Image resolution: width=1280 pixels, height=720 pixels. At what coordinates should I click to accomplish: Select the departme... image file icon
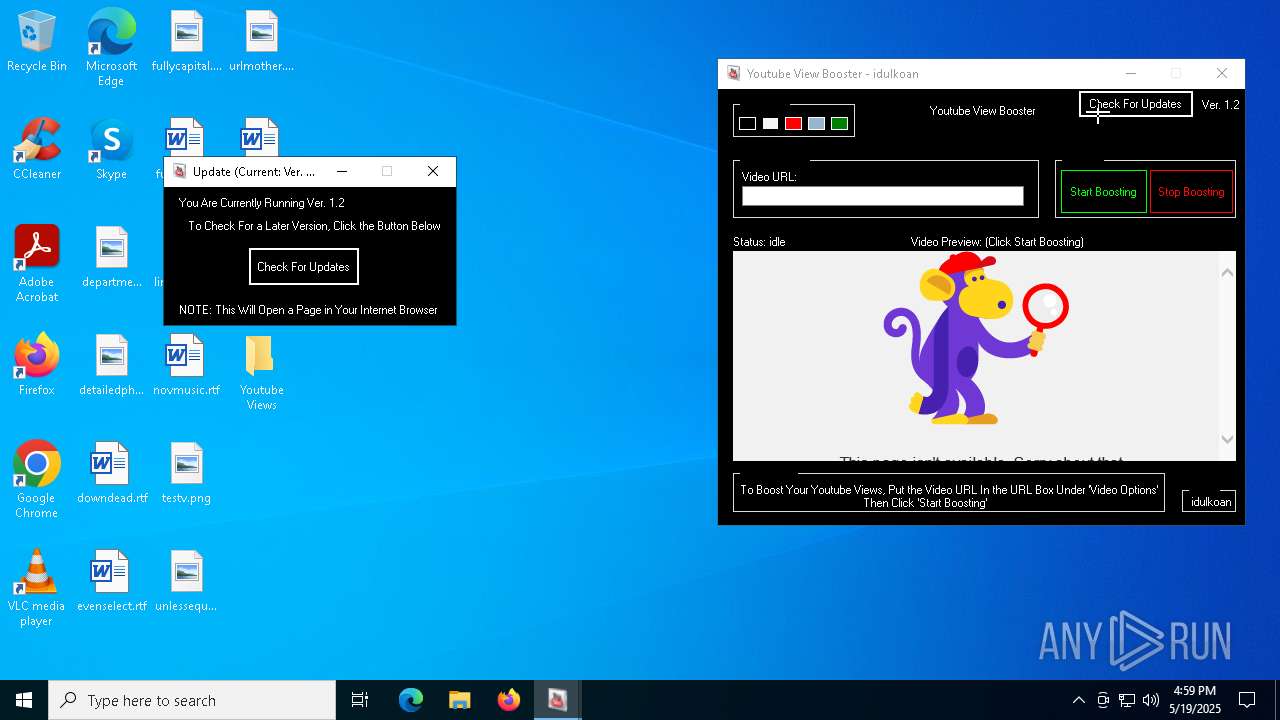click(x=111, y=258)
